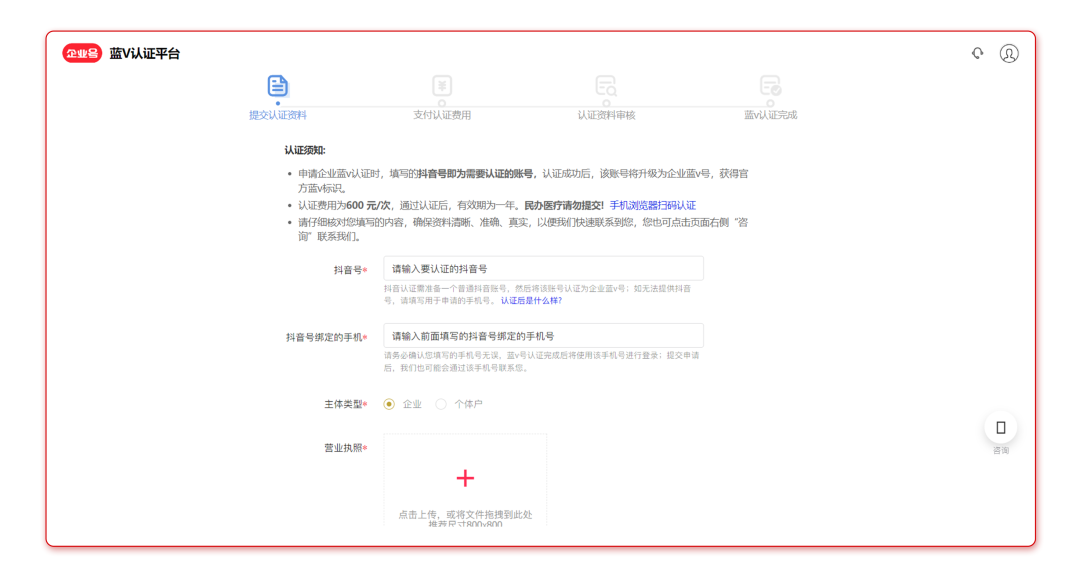This screenshot has width=1080, height=578.
Task: Select the 个体户 radio button
Action: point(441,404)
